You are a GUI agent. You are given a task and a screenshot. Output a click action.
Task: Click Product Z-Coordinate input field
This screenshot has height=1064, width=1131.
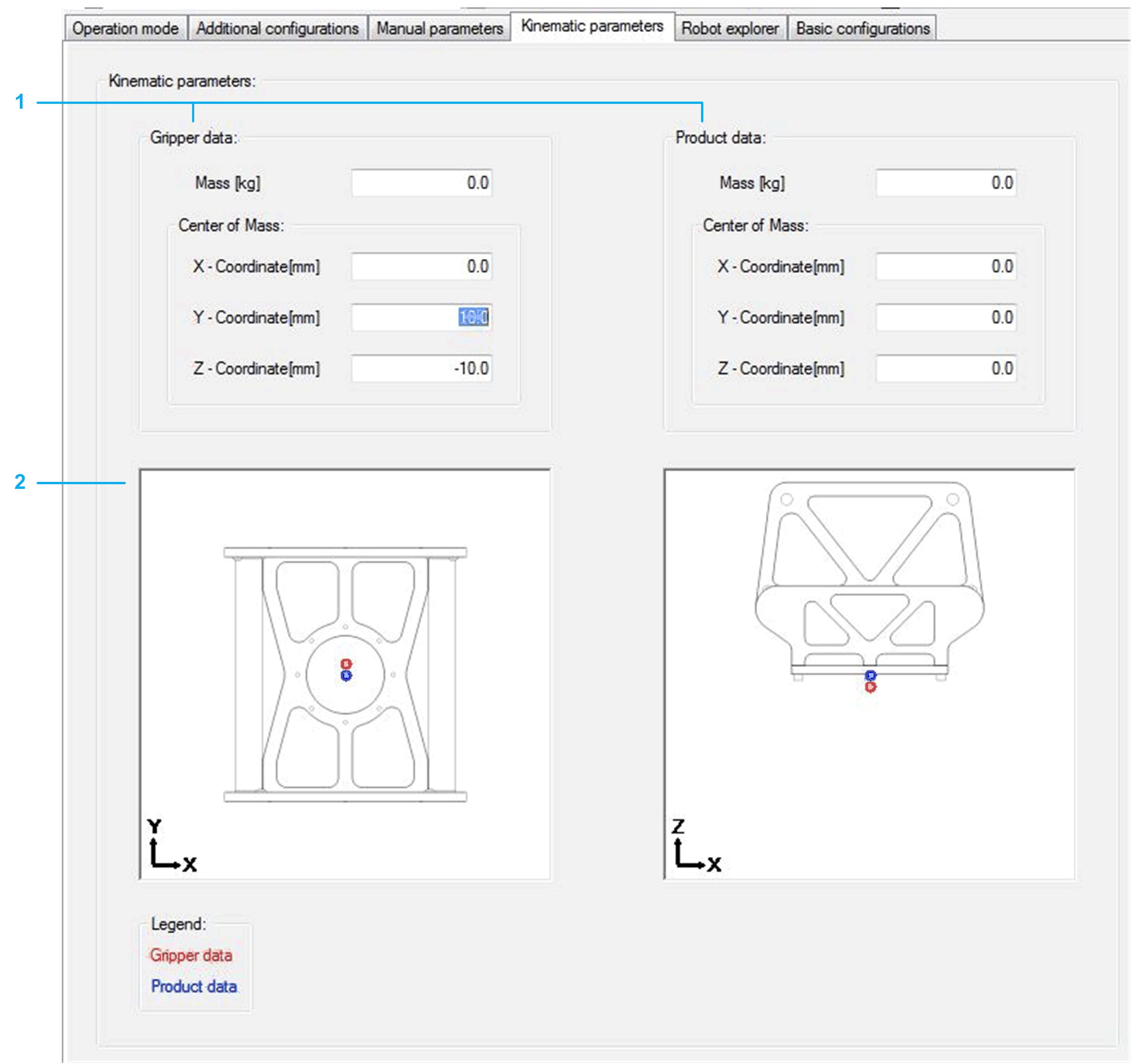click(x=945, y=369)
